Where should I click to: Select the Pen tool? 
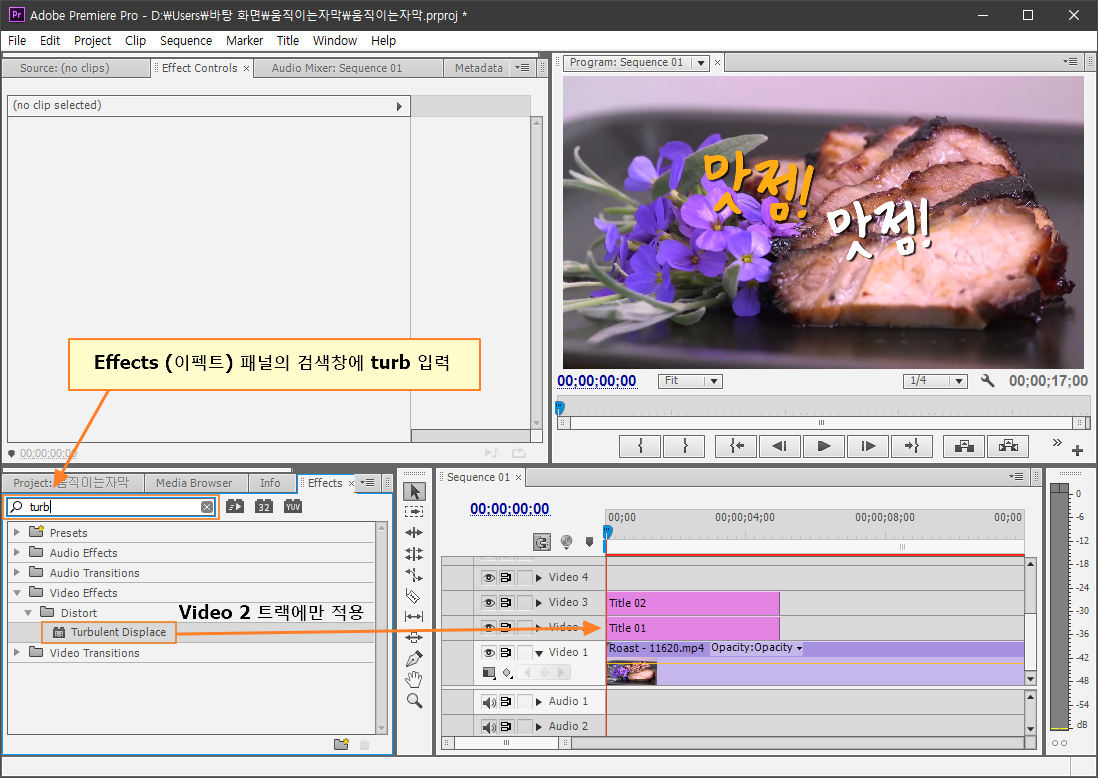pos(414,658)
